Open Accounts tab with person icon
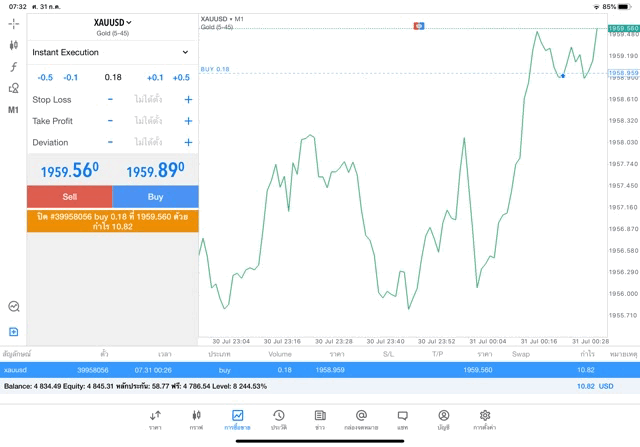The width and height of the screenshot is (640, 447). coord(444,420)
